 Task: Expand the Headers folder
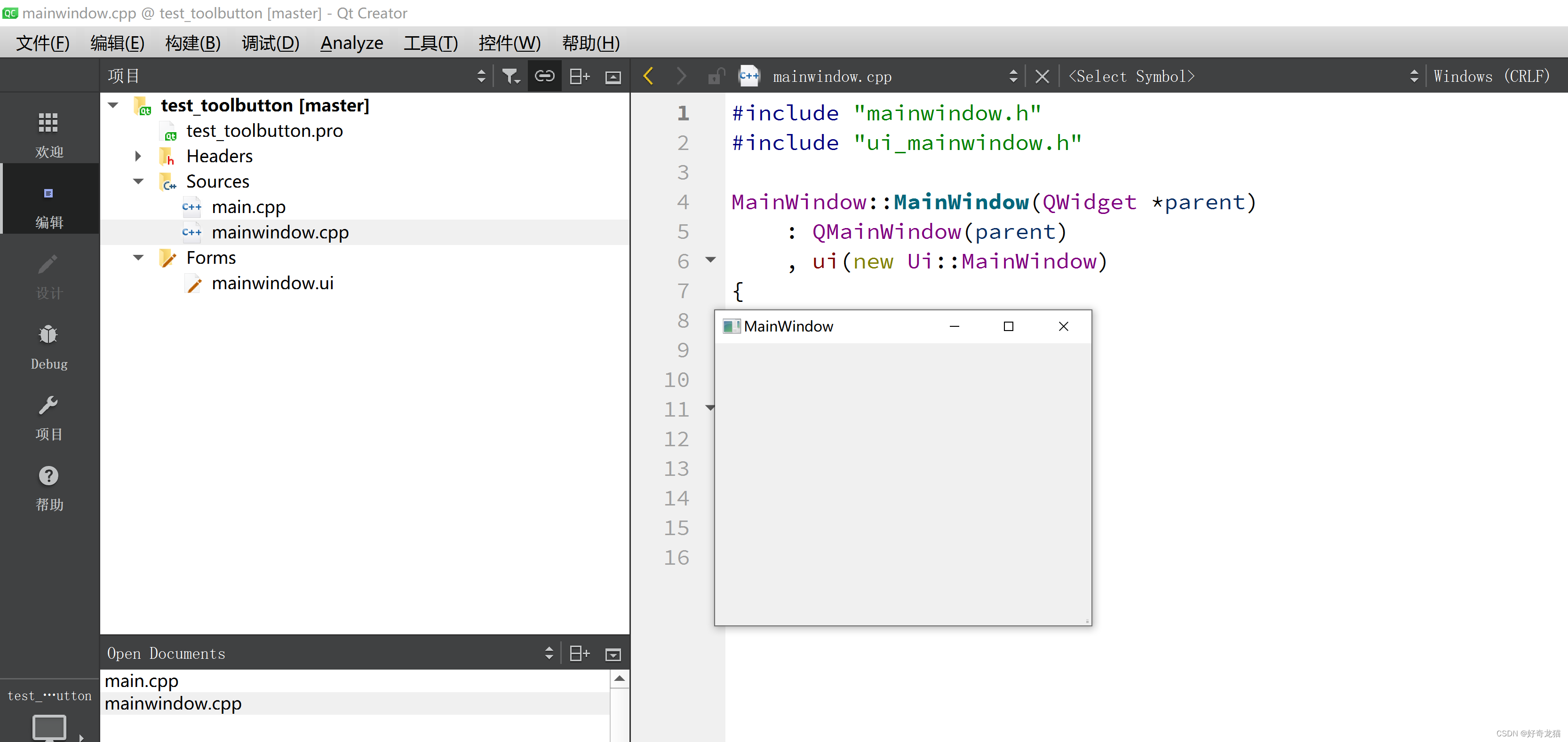(x=138, y=156)
